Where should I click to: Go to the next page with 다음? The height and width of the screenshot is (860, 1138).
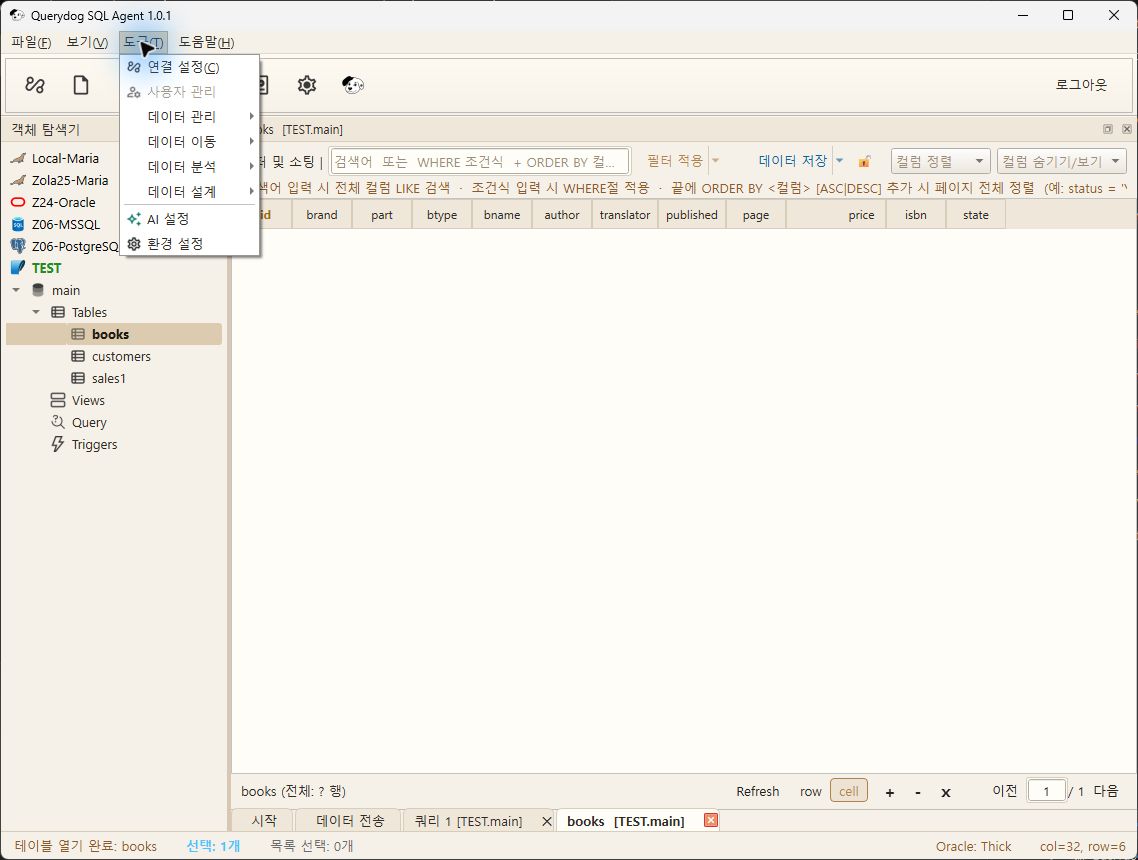(x=1106, y=791)
